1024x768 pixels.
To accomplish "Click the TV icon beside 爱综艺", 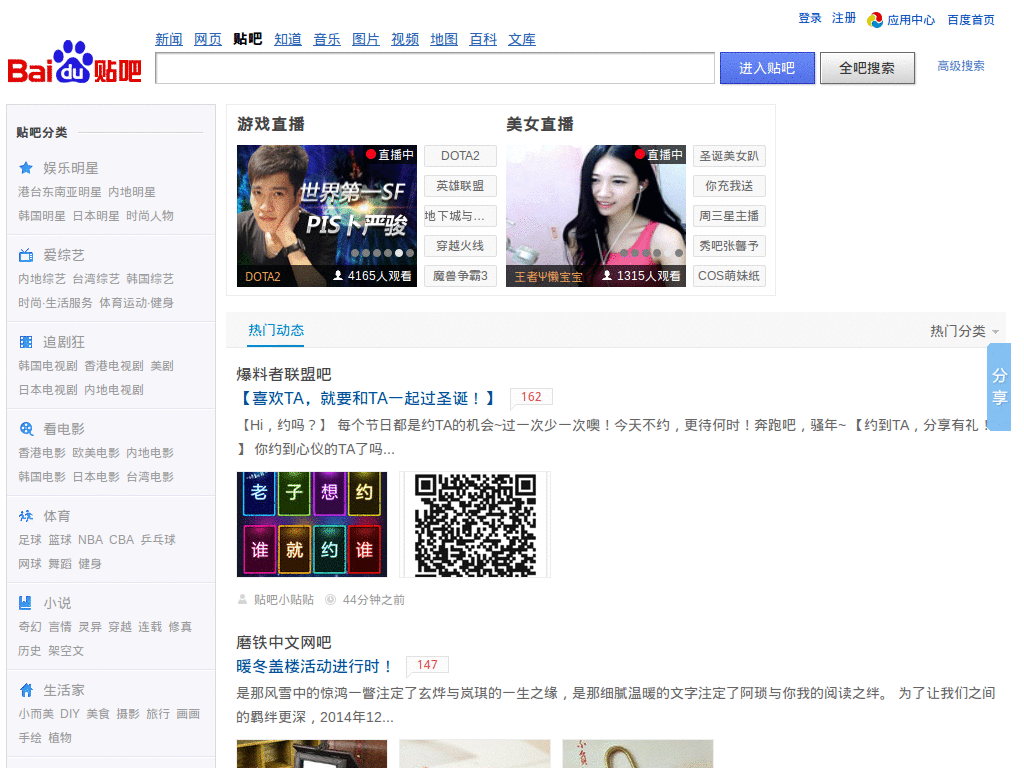I will (26, 255).
